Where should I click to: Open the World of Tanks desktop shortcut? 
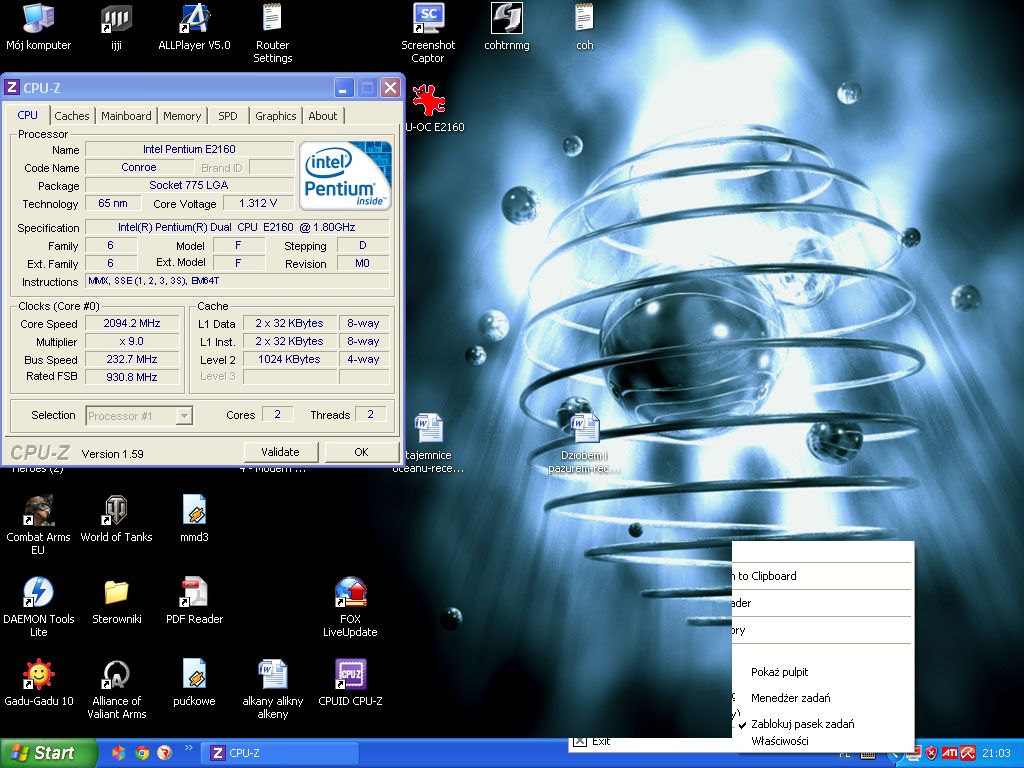click(x=116, y=511)
